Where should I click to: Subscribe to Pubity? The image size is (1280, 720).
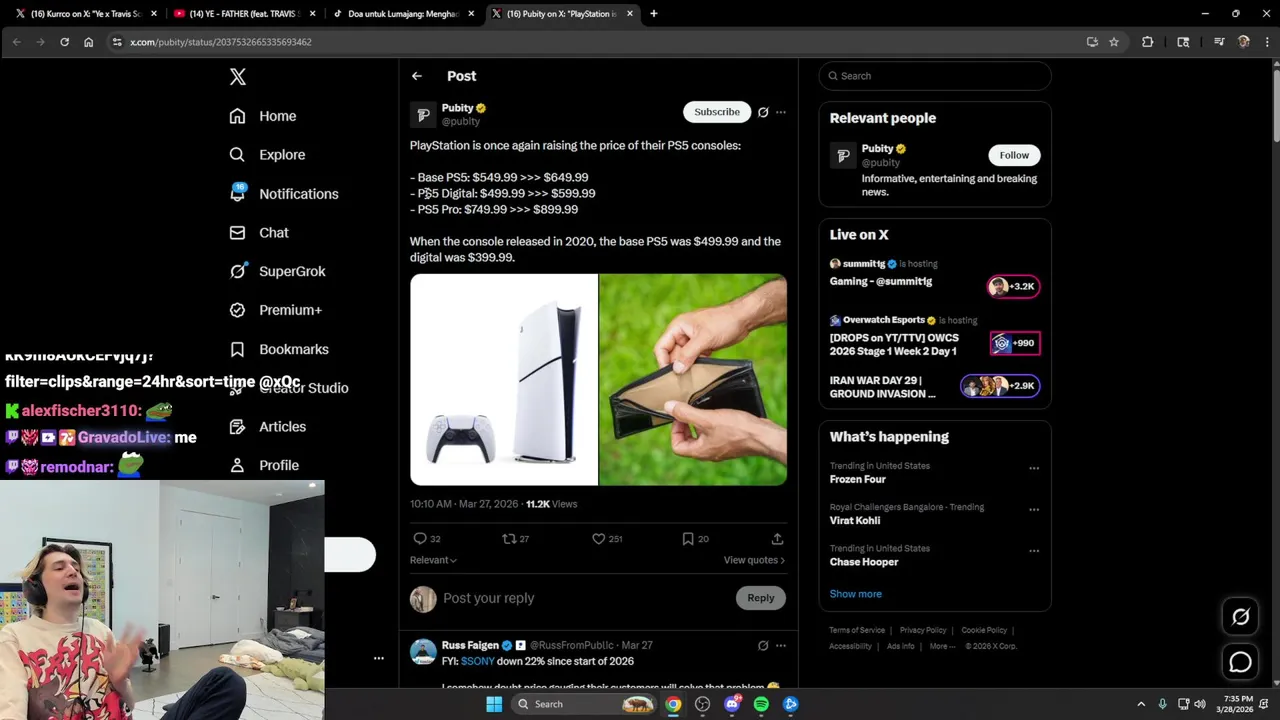click(717, 112)
